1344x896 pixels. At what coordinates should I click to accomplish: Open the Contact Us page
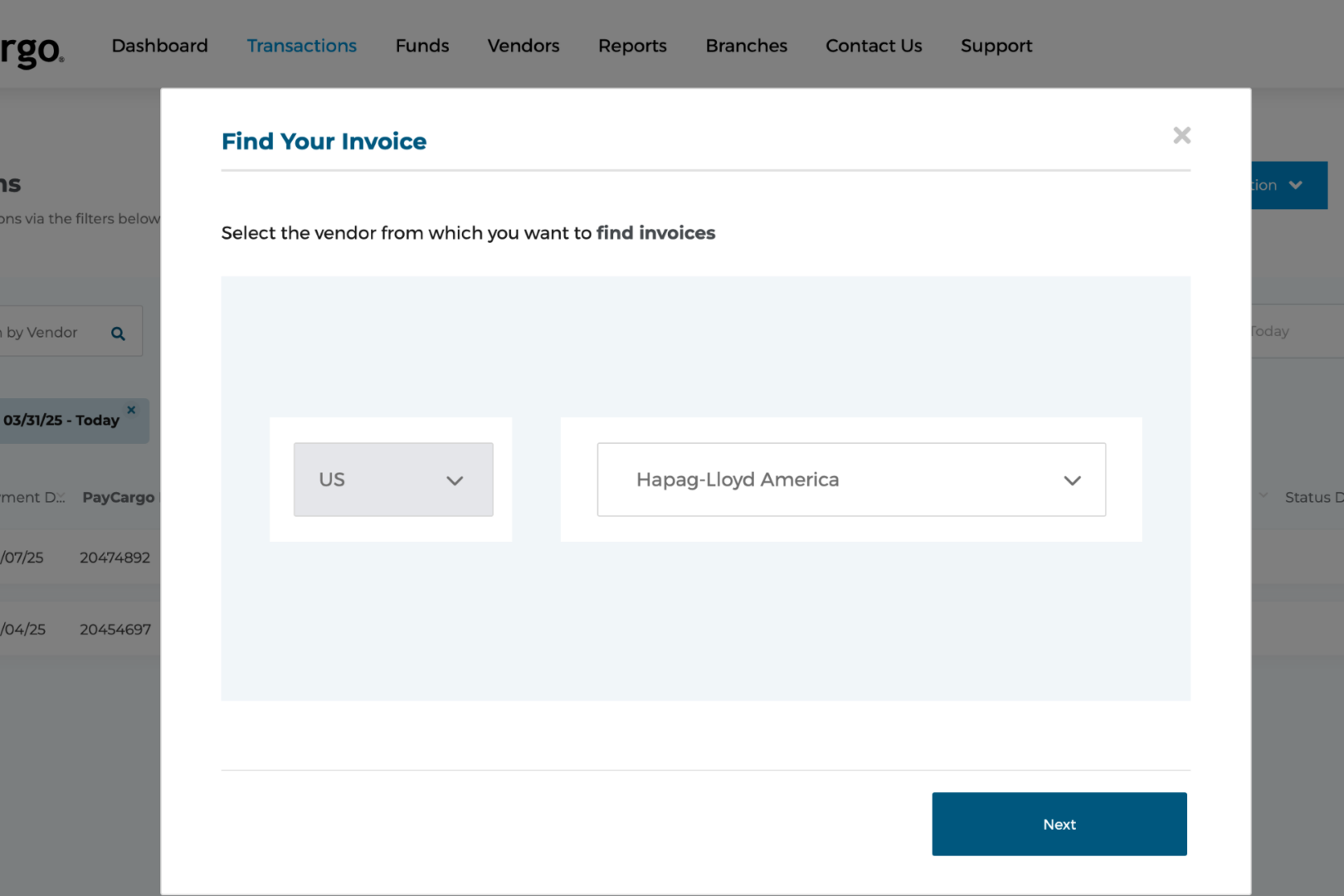[874, 46]
